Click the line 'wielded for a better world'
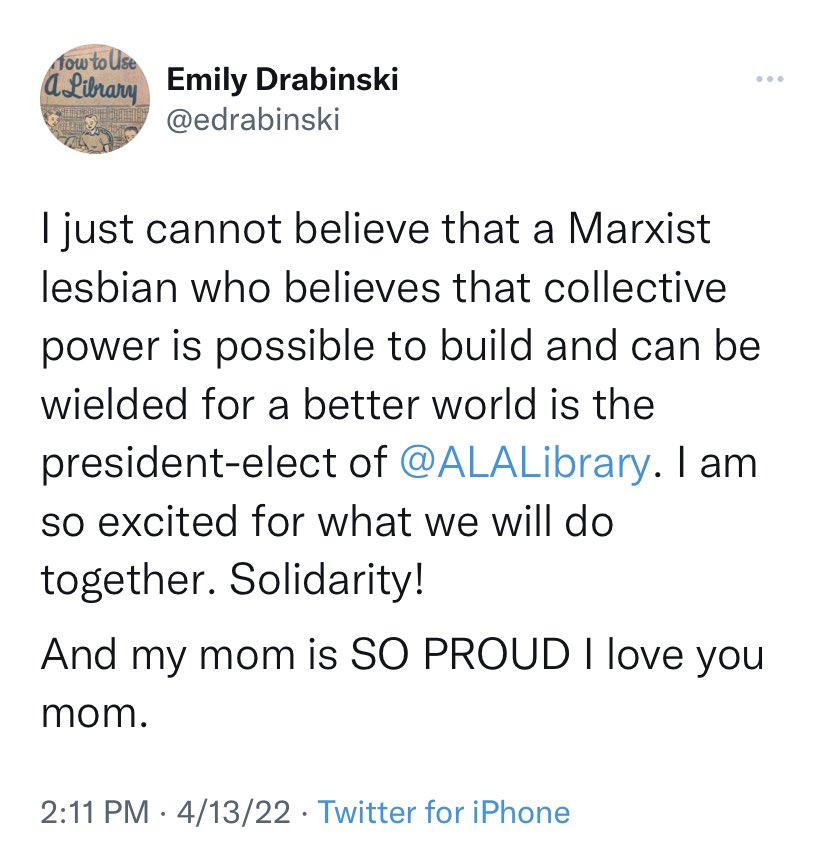 [347, 405]
